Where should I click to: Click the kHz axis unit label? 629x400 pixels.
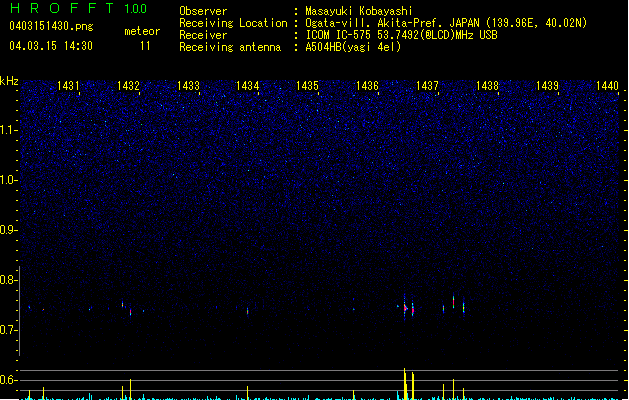[x=9, y=81]
